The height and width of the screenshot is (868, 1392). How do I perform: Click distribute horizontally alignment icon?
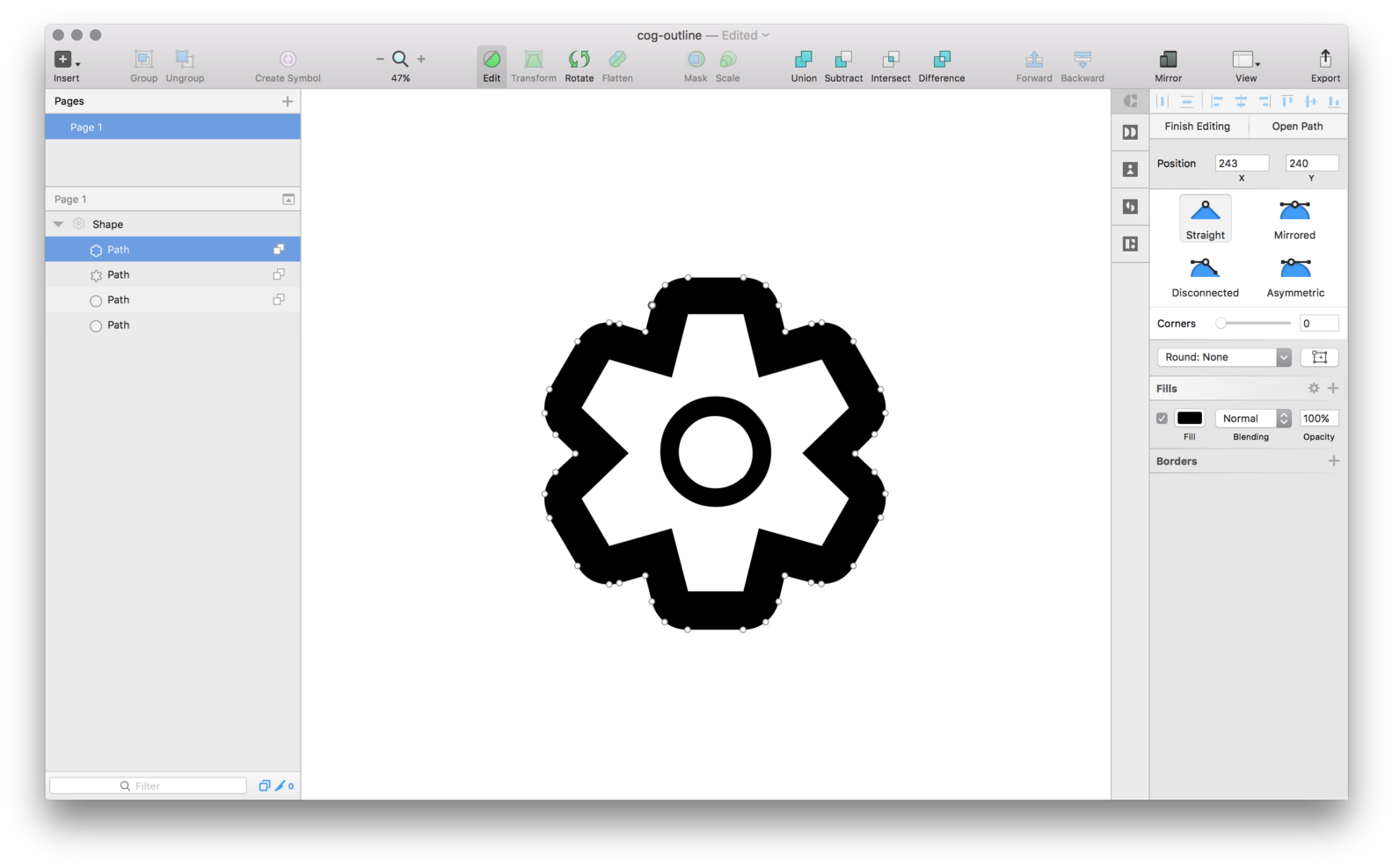click(x=1163, y=101)
